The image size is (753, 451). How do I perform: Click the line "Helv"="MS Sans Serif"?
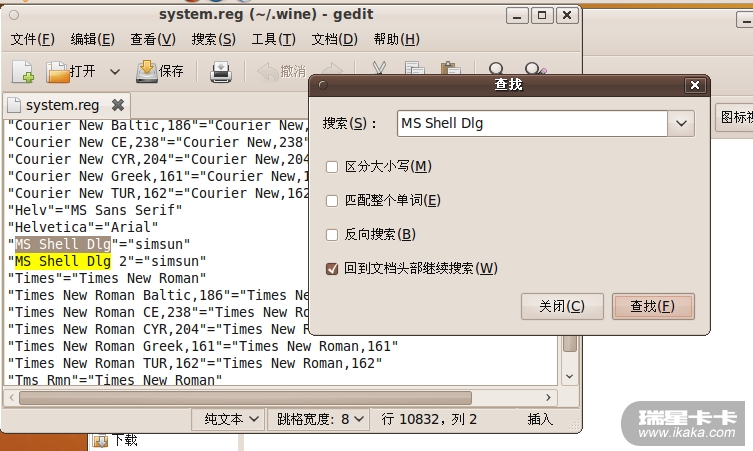pyautogui.click(x=95, y=210)
